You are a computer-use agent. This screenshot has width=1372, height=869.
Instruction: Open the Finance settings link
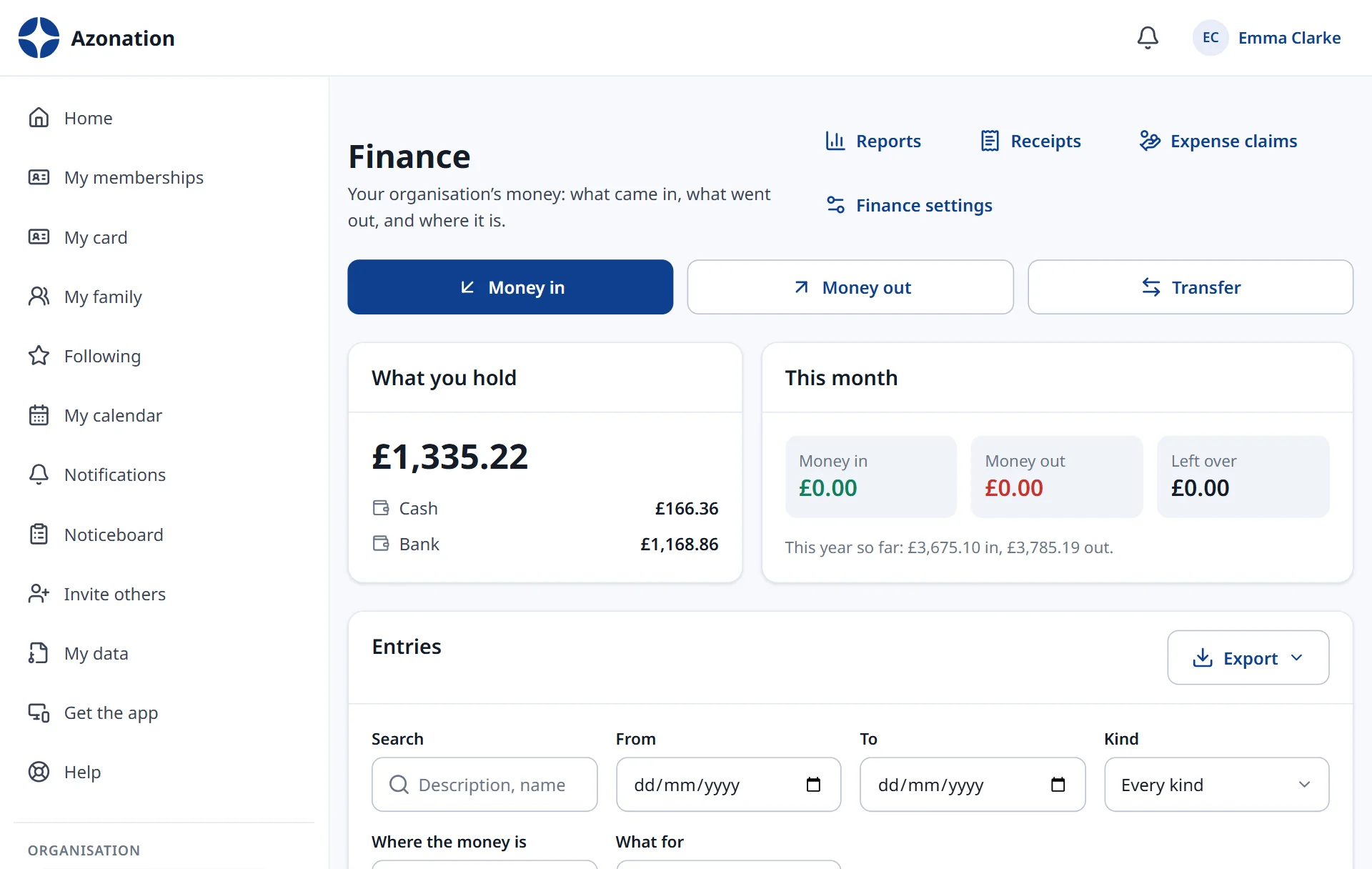[x=909, y=205]
